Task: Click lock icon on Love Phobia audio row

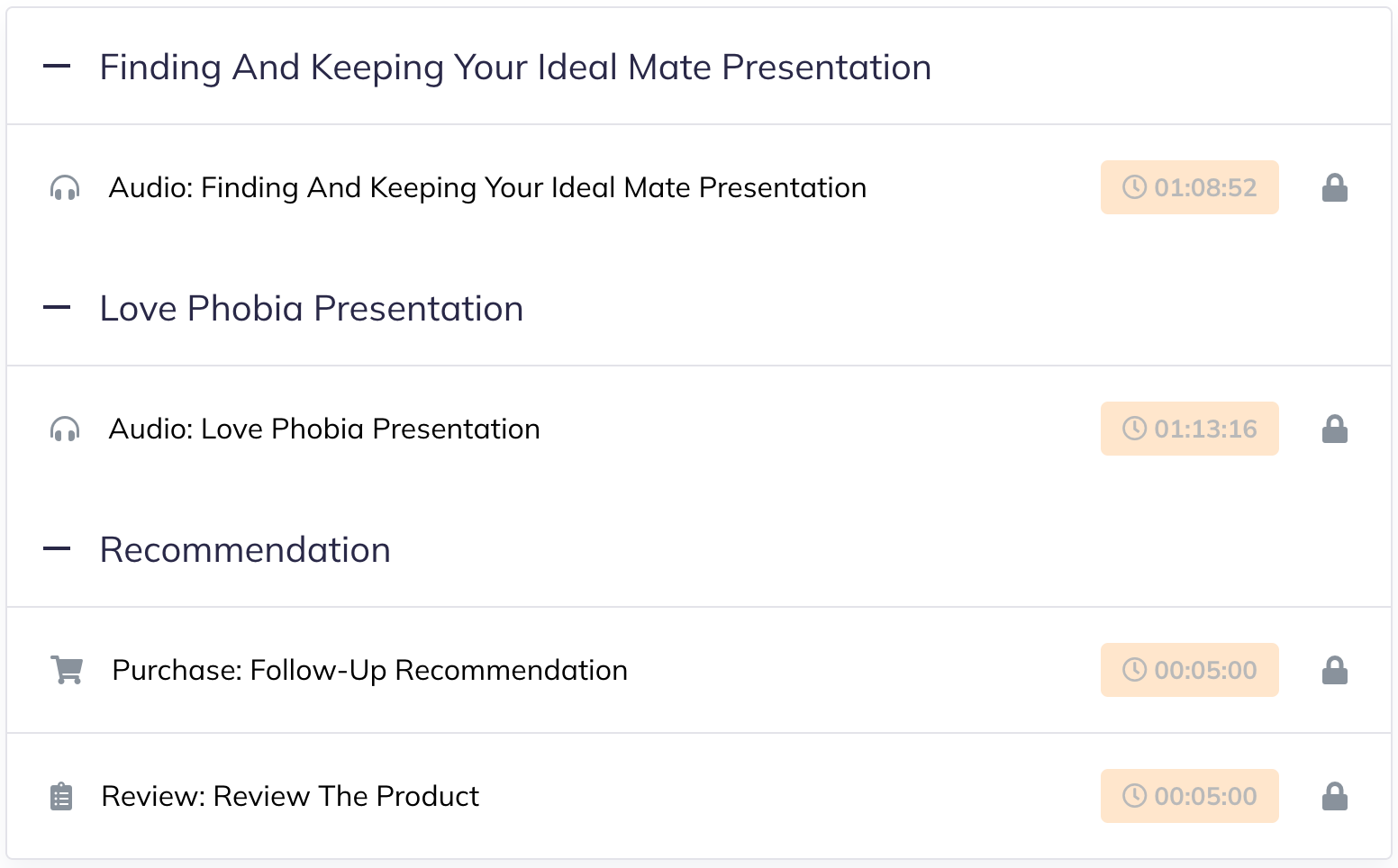Action: click(x=1334, y=429)
